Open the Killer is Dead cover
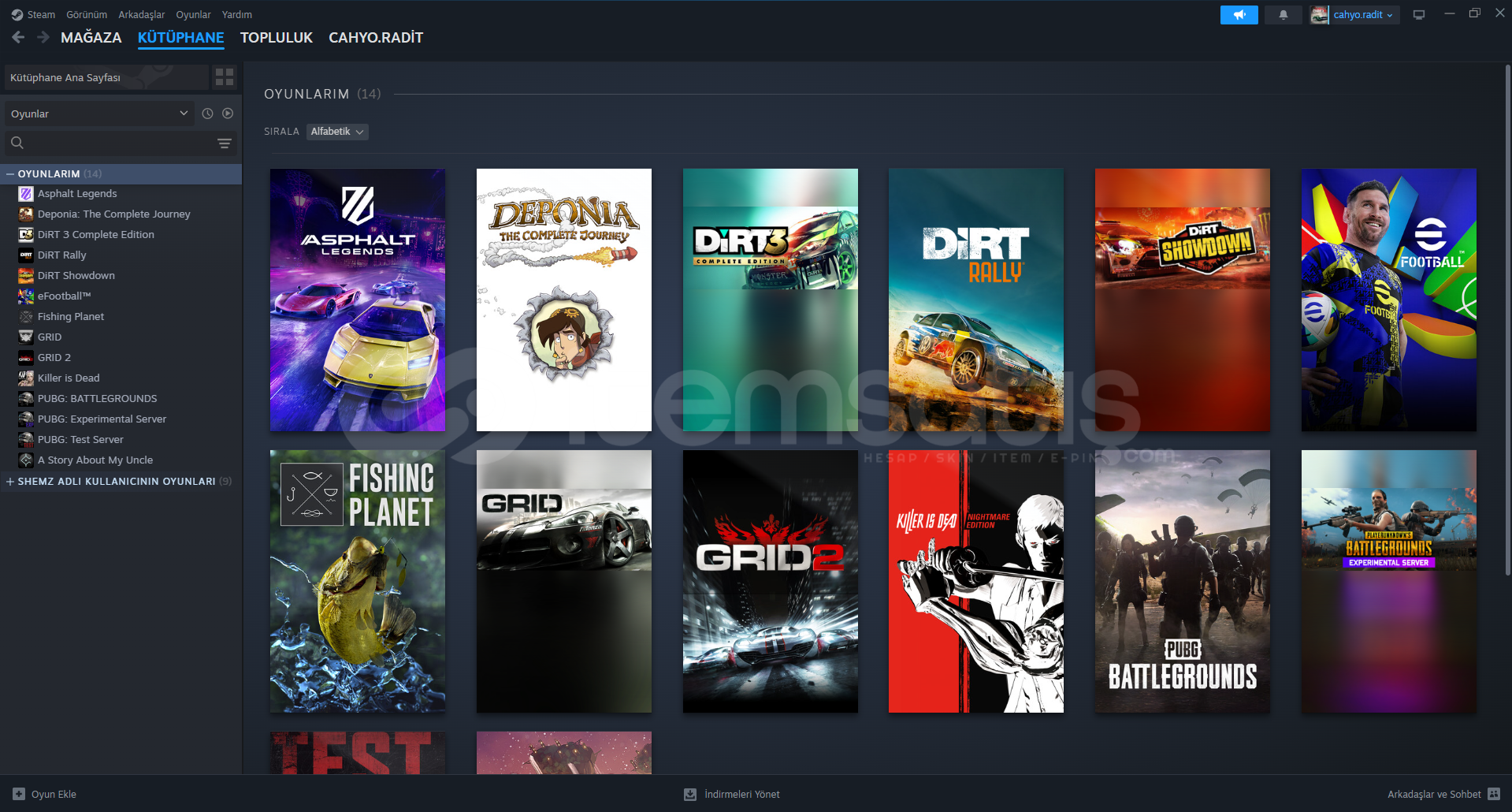This screenshot has width=1512, height=812. pyautogui.click(x=976, y=581)
